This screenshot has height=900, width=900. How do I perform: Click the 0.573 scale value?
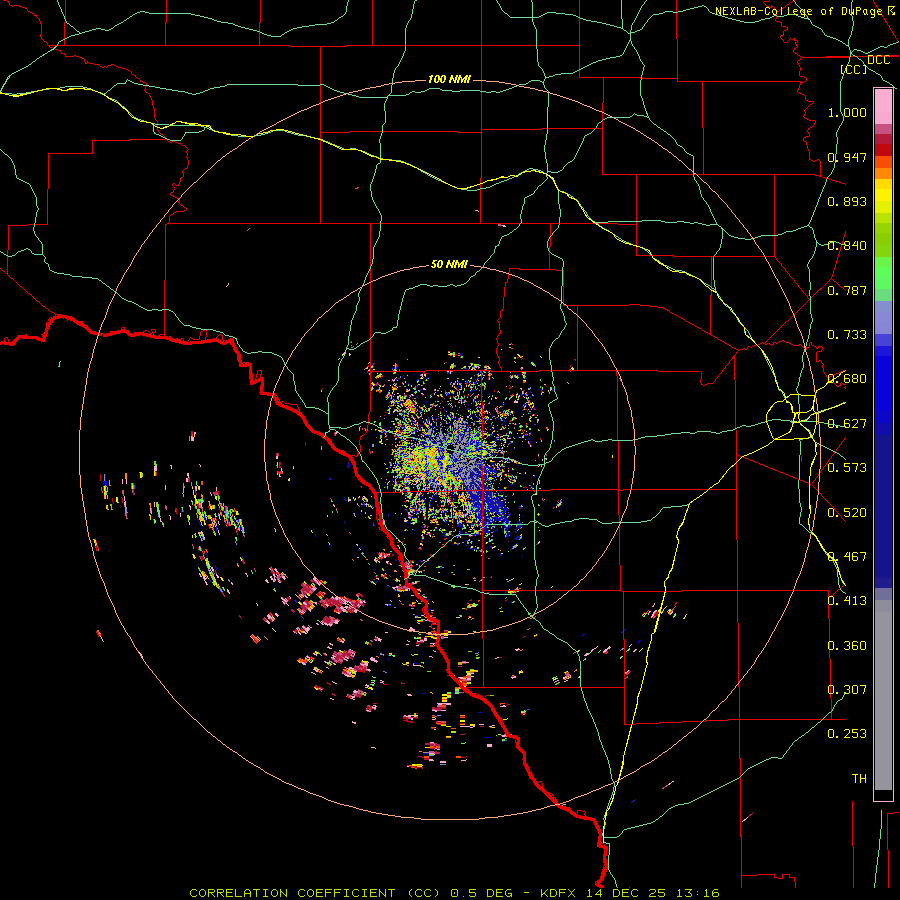(x=847, y=468)
